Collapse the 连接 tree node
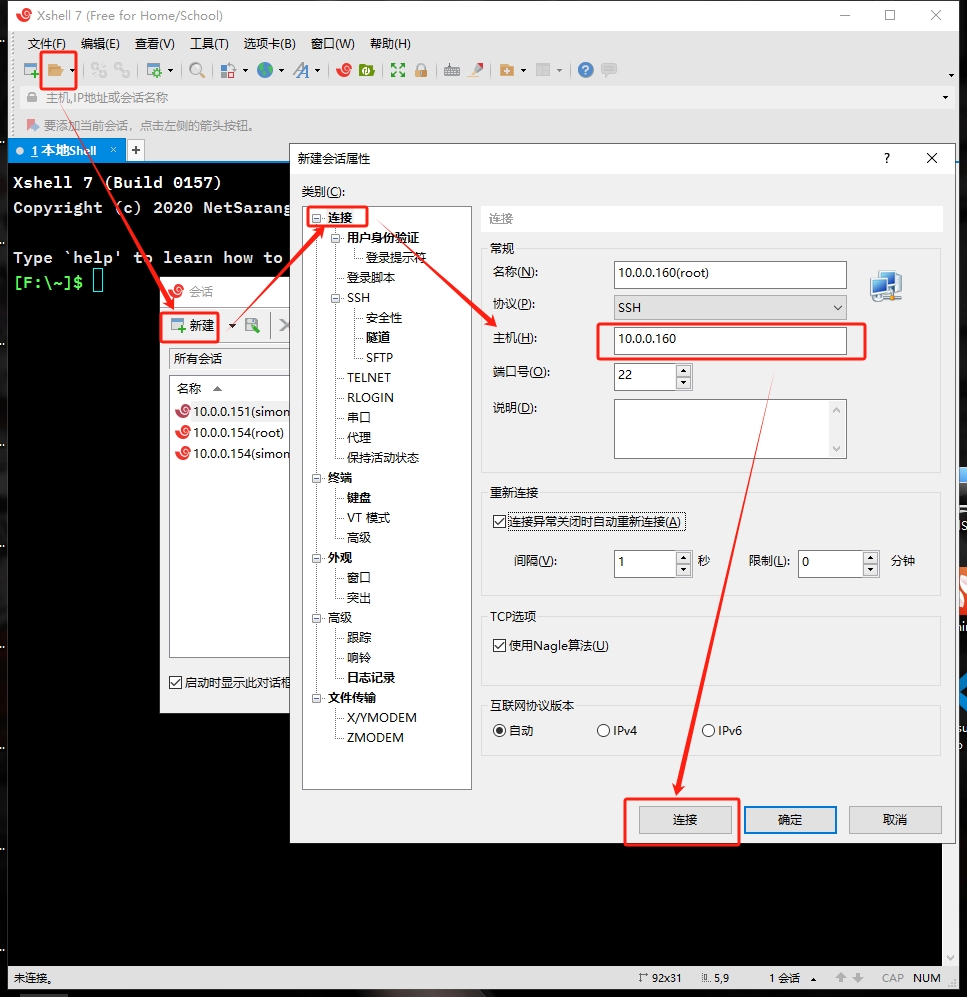The width and height of the screenshot is (967, 997). click(317, 218)
